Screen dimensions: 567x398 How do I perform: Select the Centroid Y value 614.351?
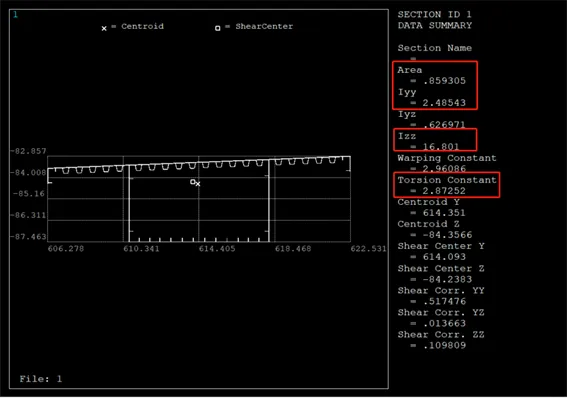(444, 213)
